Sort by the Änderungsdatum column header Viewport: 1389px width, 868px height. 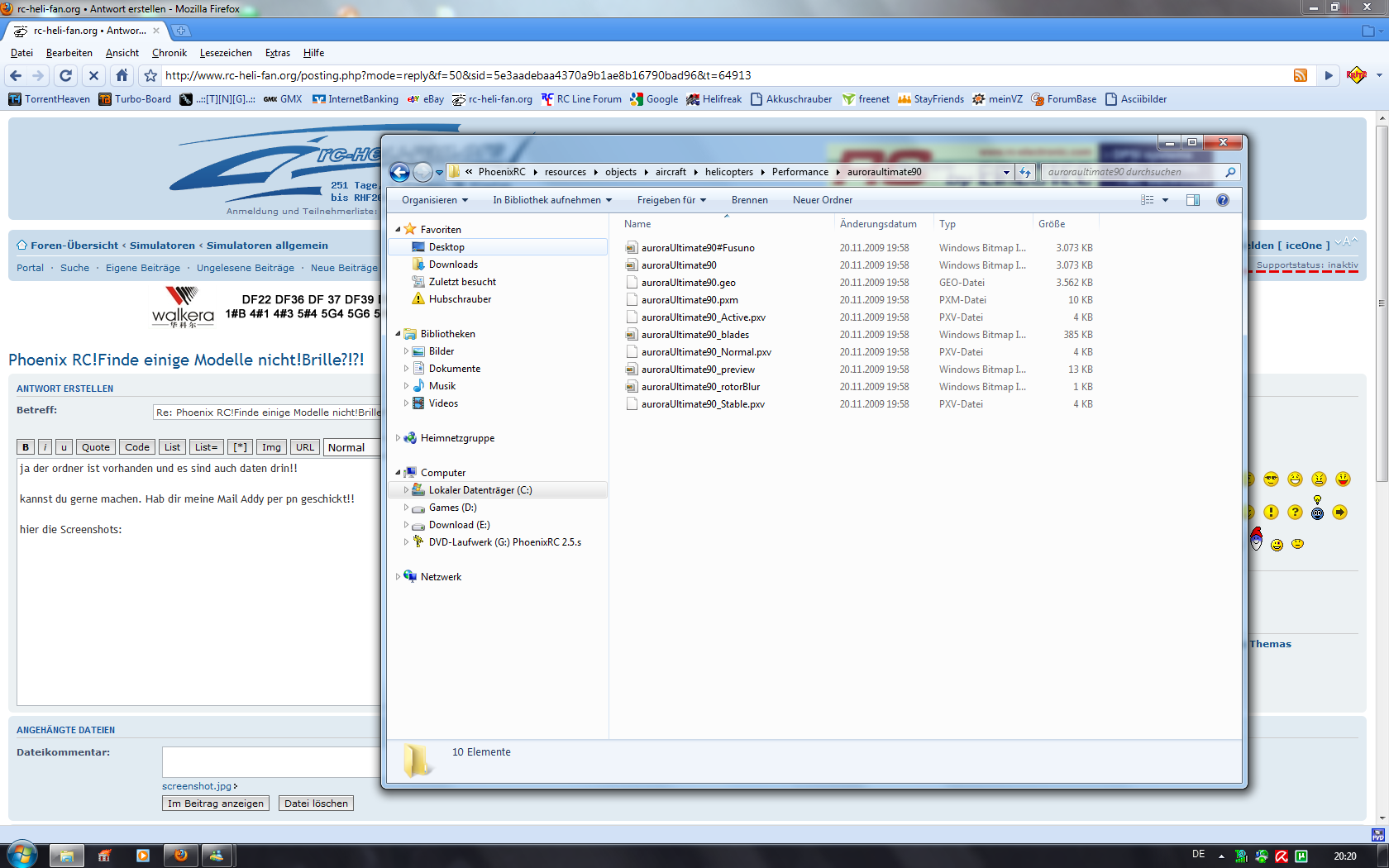pos(878,224)
